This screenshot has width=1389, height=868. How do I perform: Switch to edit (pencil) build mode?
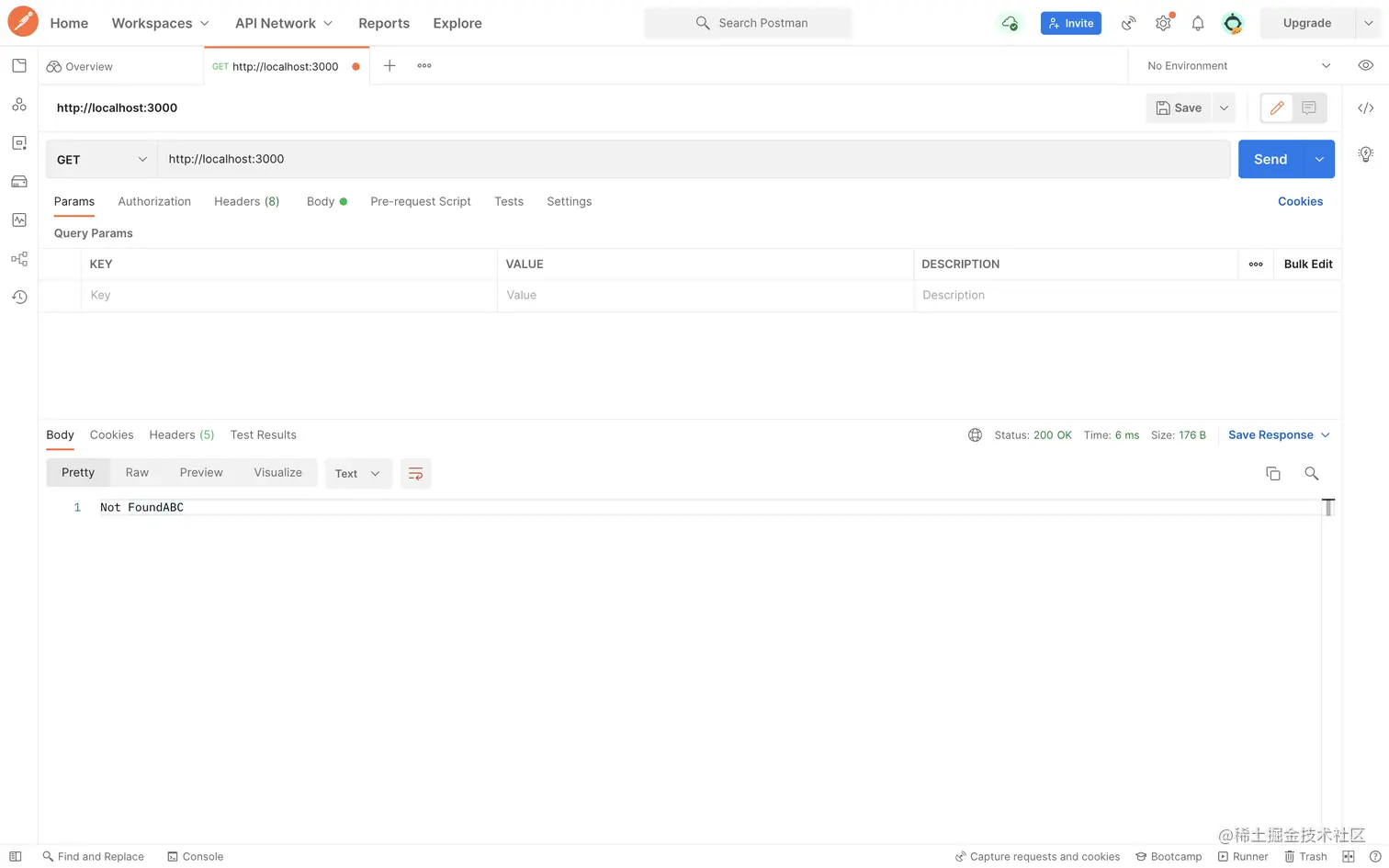1277,107
